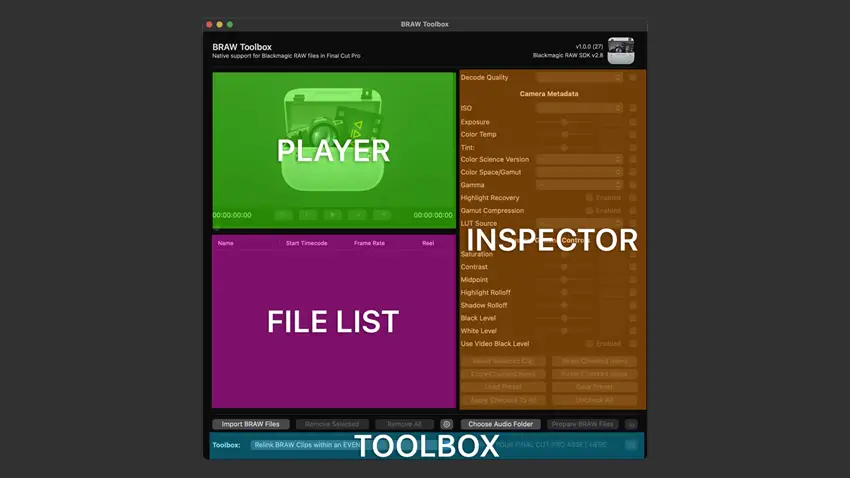Screen dimensions: 850x478
Task: Click the Remove All button
Action: click(x=404, y=424)
